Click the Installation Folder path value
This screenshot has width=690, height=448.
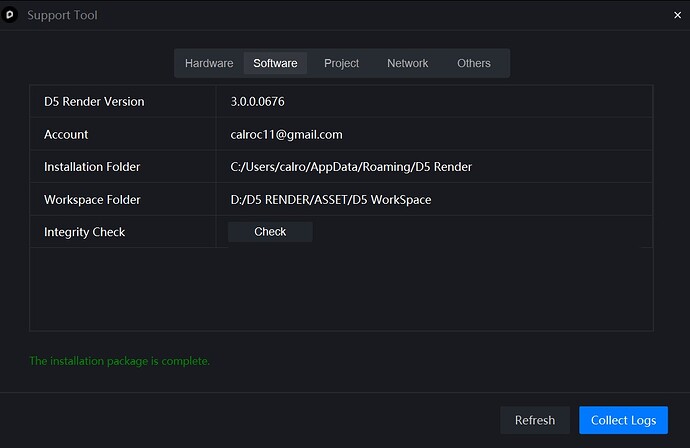point(351,167)
